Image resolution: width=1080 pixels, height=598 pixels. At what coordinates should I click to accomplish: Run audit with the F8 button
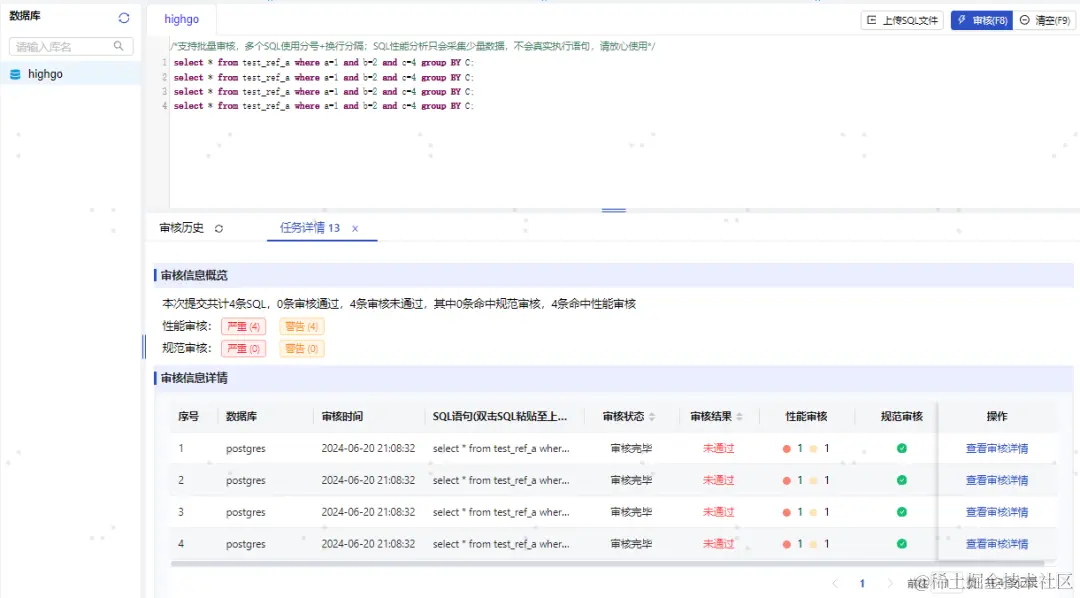[x=982, y=20]
